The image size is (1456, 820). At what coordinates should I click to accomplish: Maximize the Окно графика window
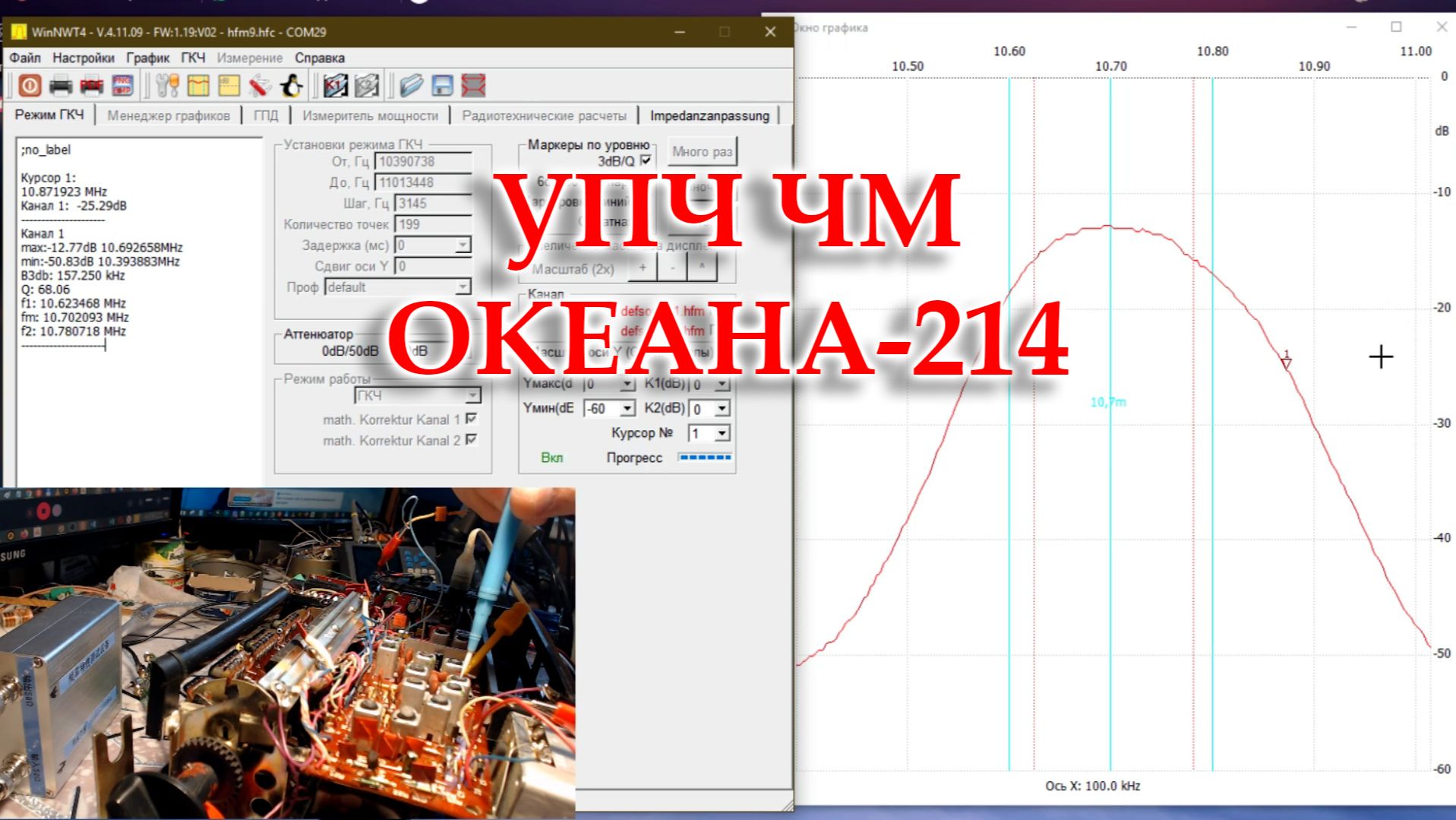point(1396,27)
